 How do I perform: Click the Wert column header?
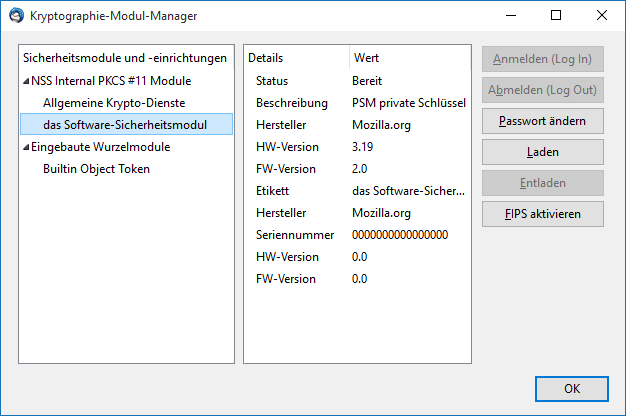click(410, 58)
